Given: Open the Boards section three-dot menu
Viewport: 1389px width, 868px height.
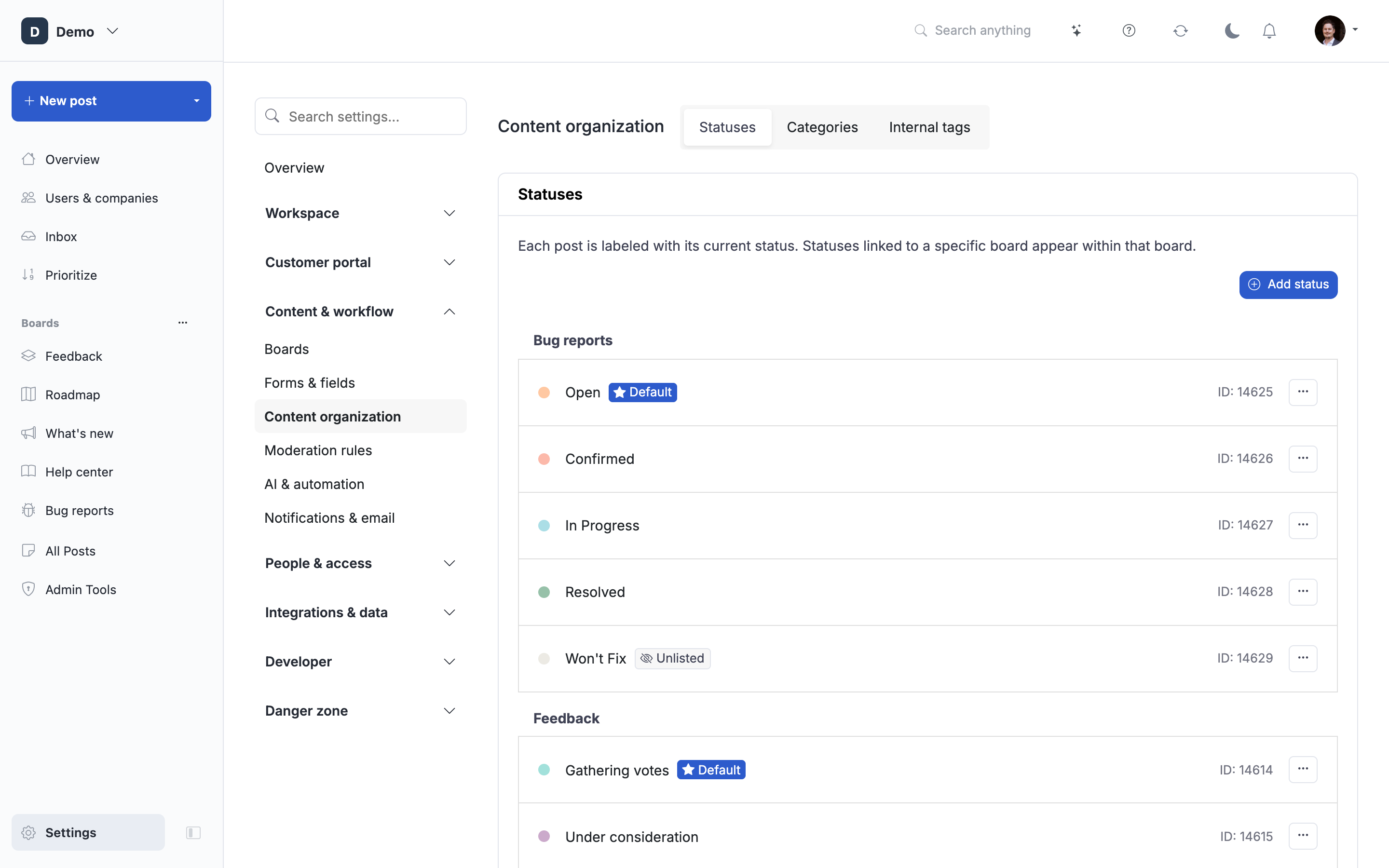Looking at the screenshot, I should 182,323.
